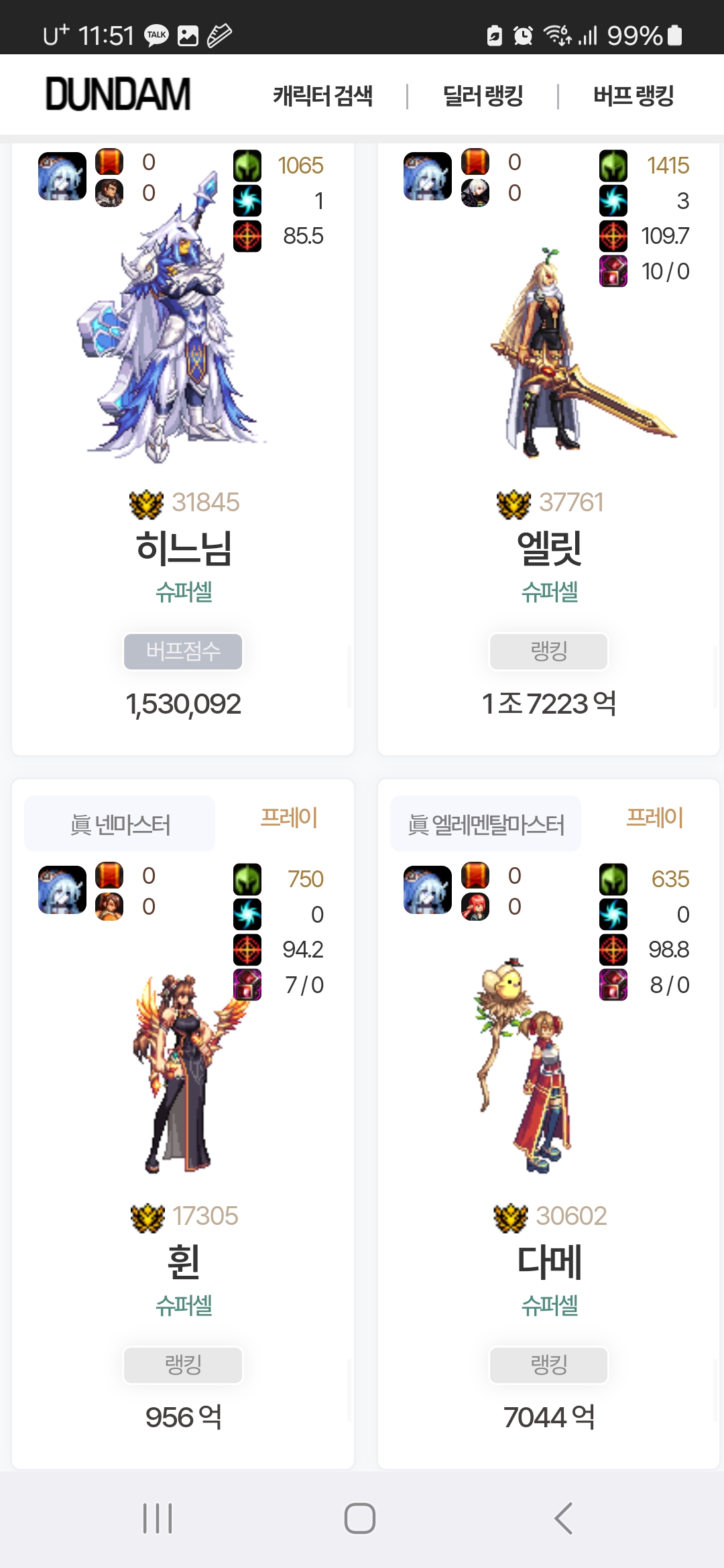
Task: Click ice-hood avatar icon on 휜 card
Action: (62, 890)
